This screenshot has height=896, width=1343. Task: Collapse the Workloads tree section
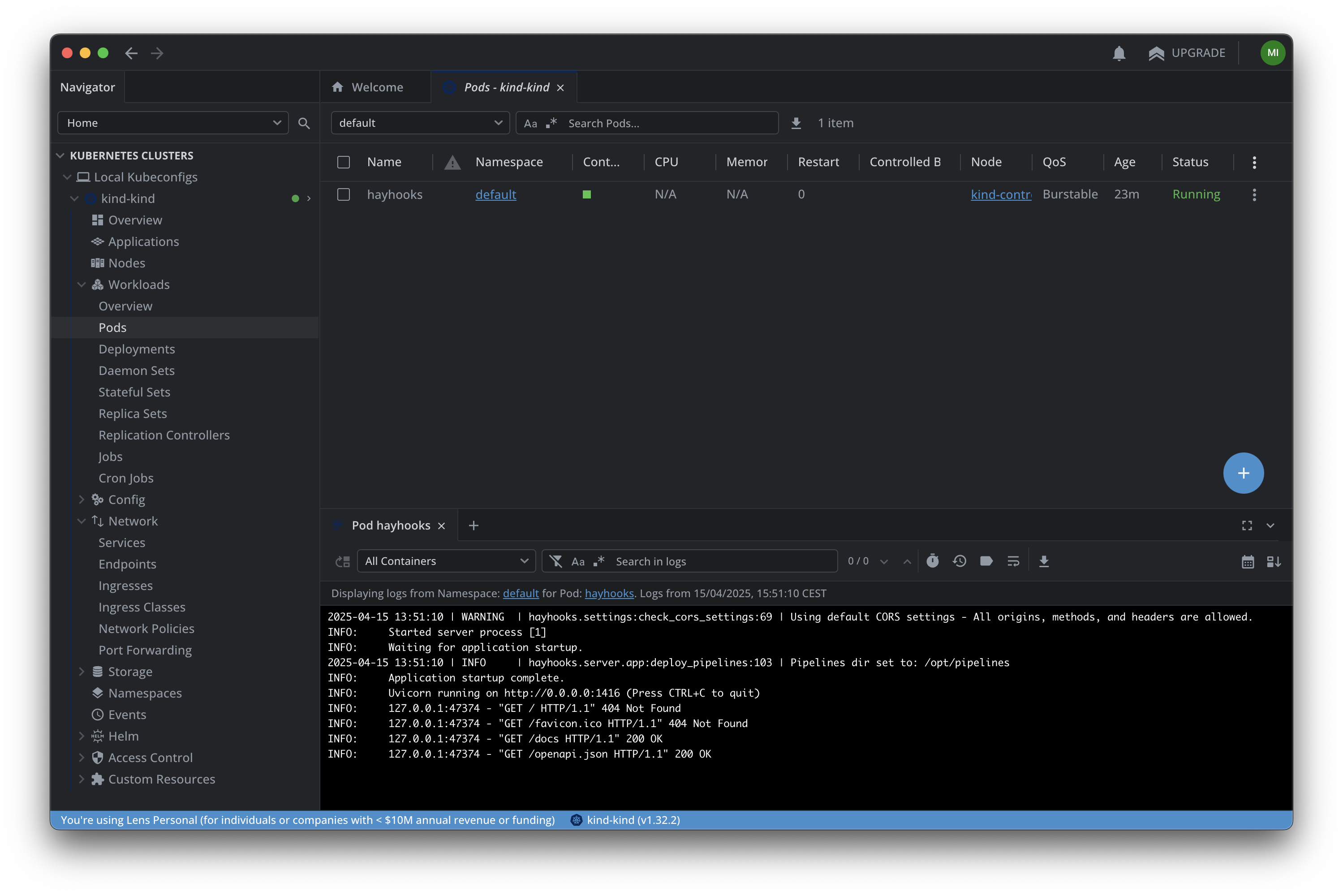(x=82, y=284)
